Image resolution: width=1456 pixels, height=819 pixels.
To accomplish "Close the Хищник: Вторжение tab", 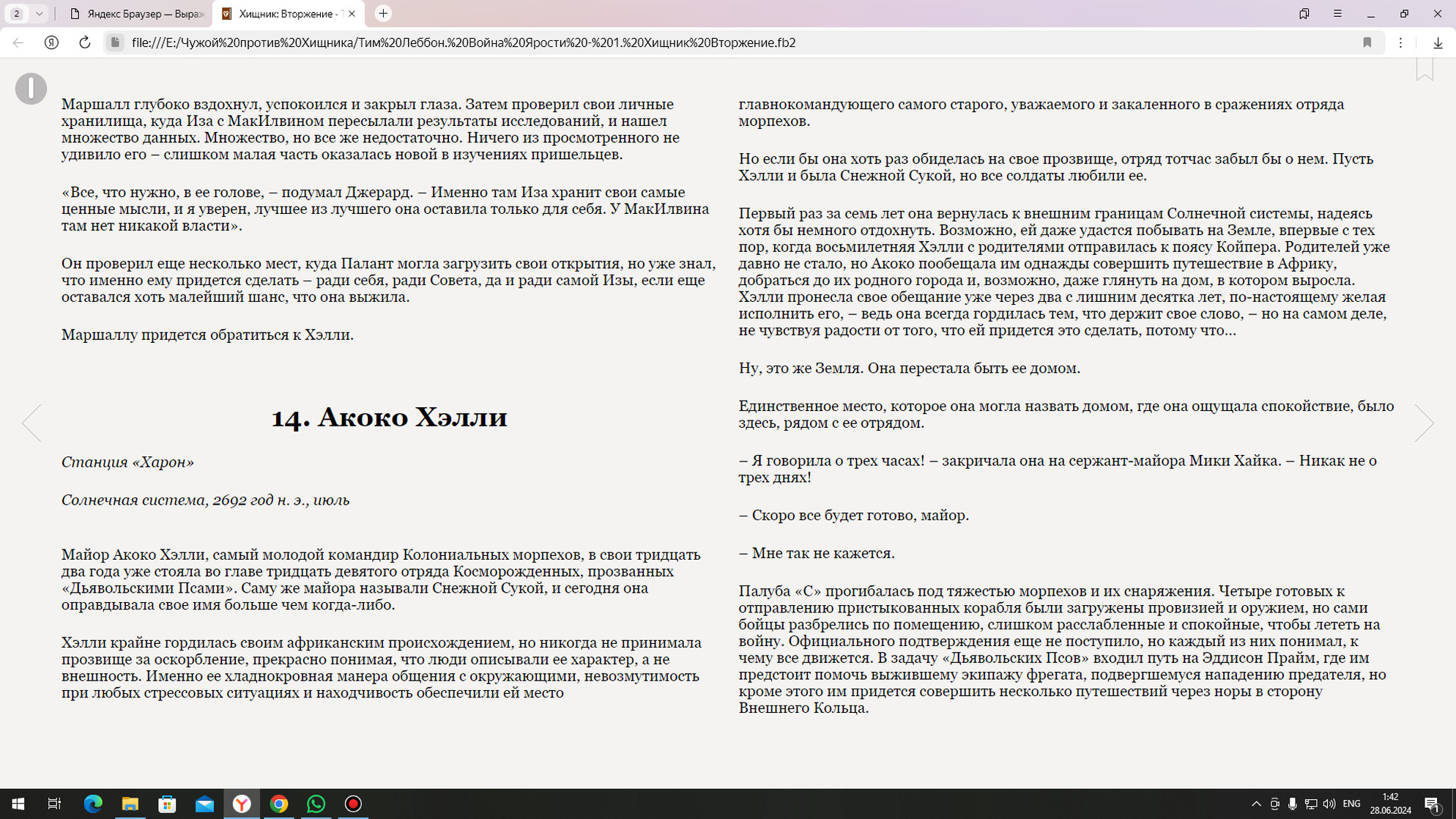I will (352, 13).
